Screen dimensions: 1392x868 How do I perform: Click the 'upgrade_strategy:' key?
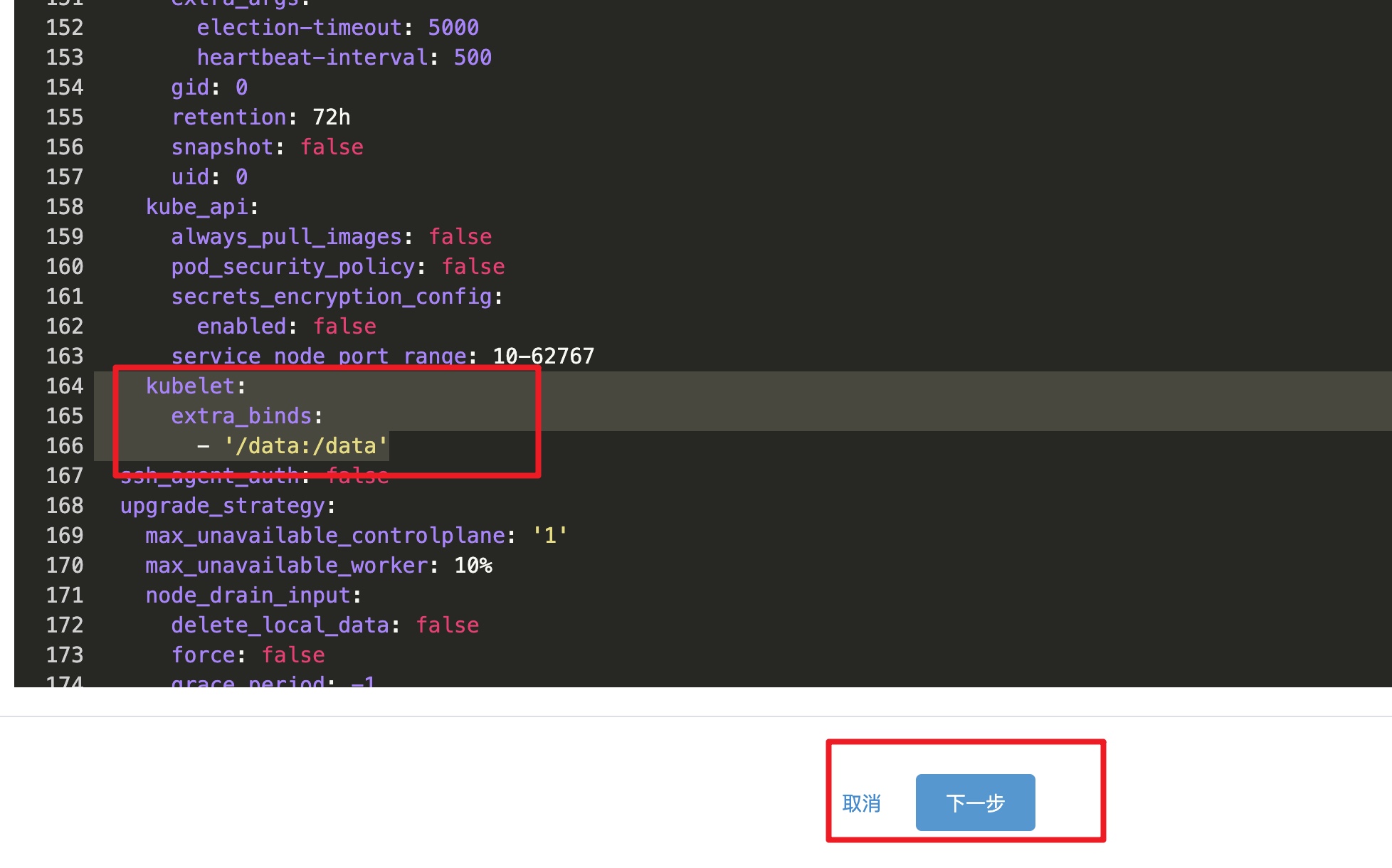tap(228, 506)
